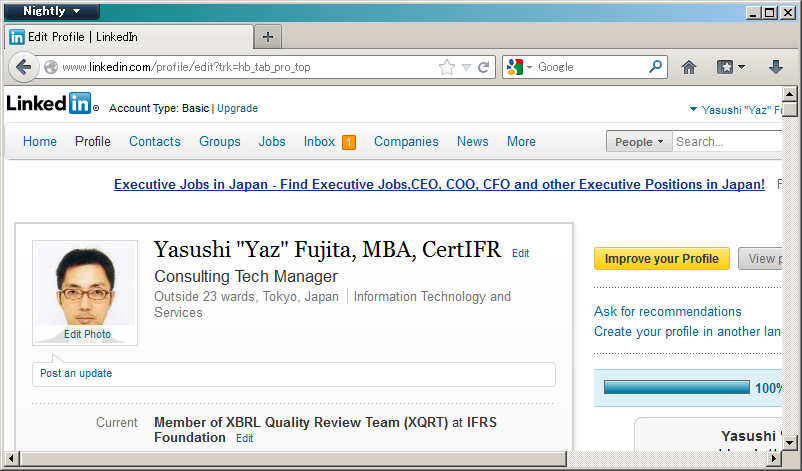Viewport: 802px width, 471px height.
Task: Open a new browser tab
Action: tap(268, 37)
